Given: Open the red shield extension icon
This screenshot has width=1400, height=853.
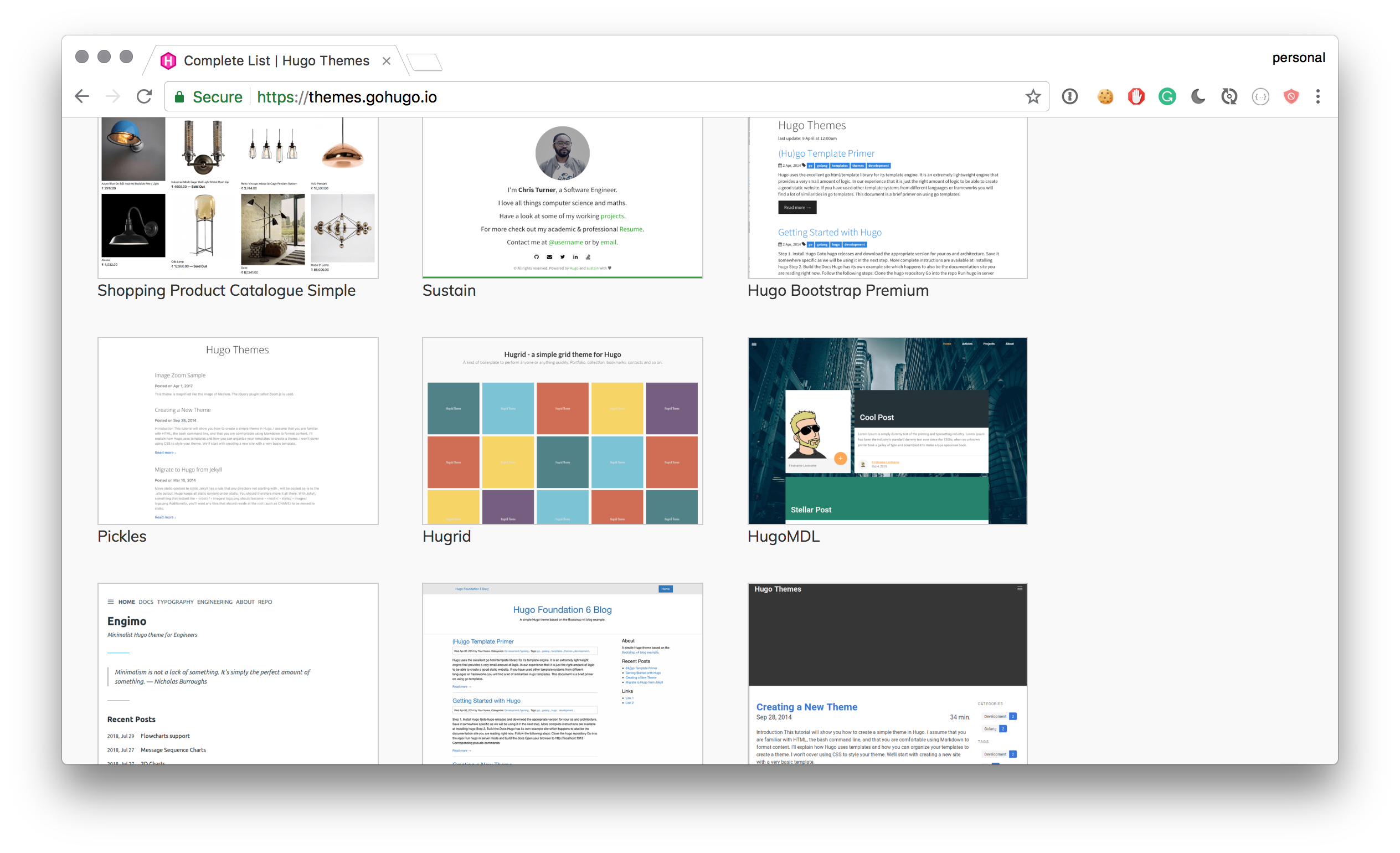Looking at the screenshot, I should [x=1291, y=96].
